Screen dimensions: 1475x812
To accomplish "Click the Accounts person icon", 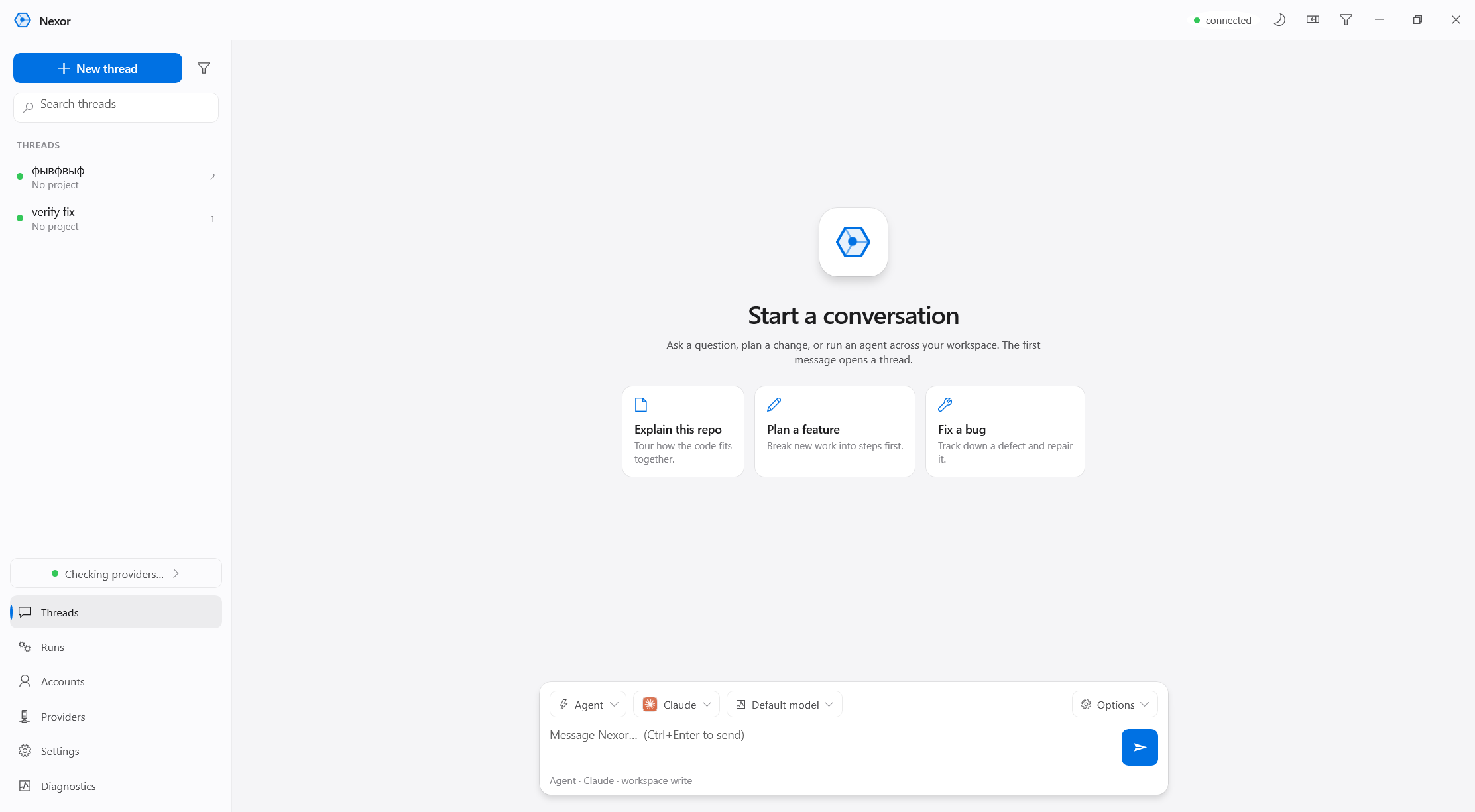I will coord(25,681).
